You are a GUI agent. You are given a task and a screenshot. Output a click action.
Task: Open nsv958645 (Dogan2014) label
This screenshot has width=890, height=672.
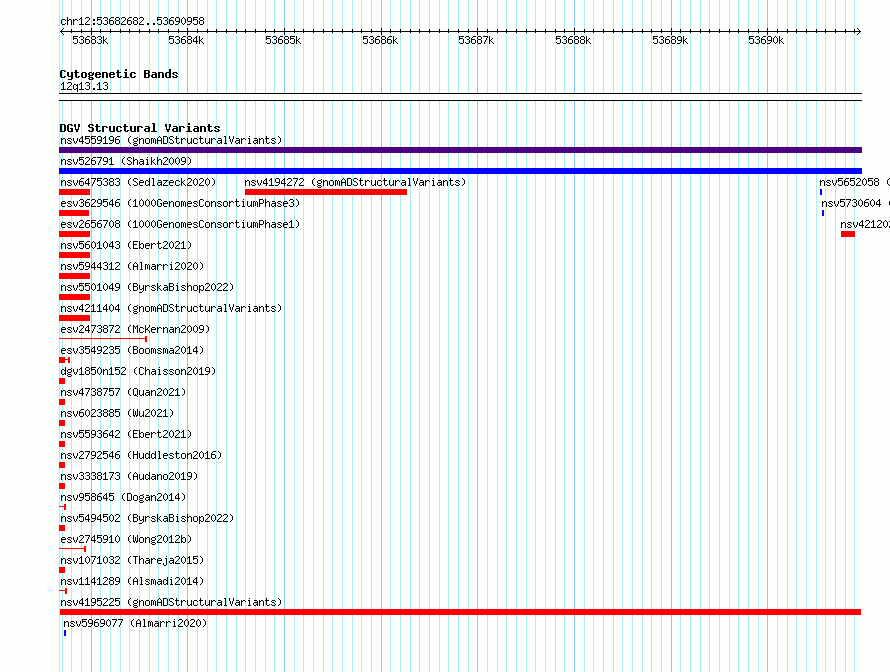[123, 497]
